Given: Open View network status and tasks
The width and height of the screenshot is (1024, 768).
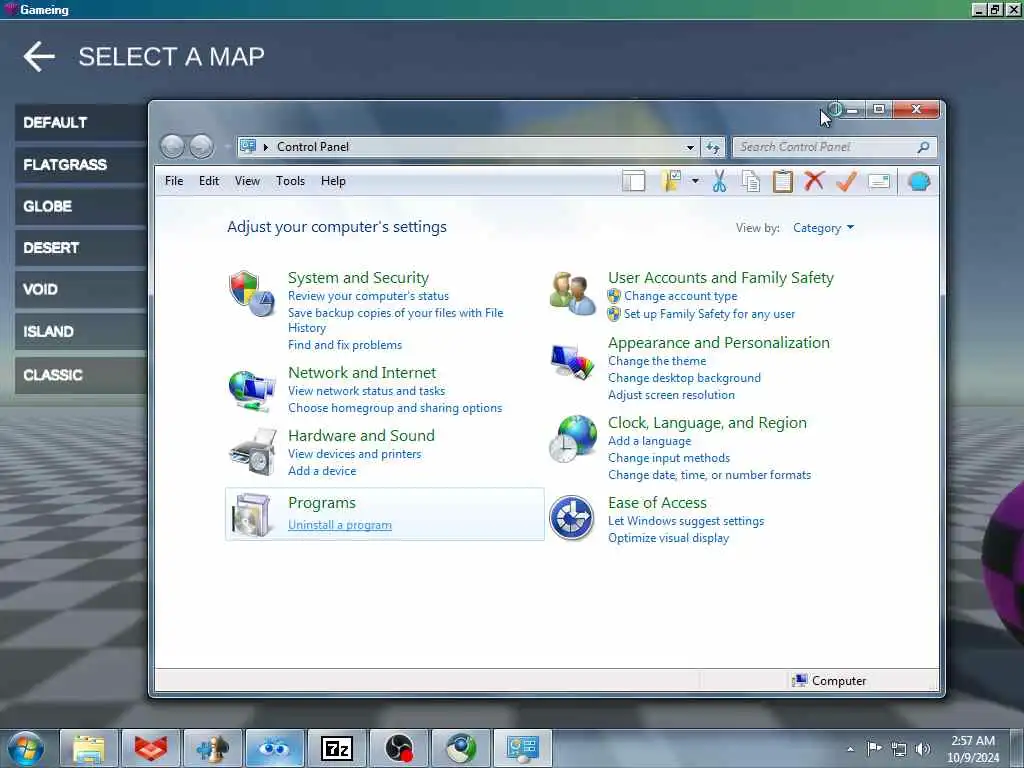Looking at the screenshot, I should coord(366,391).
